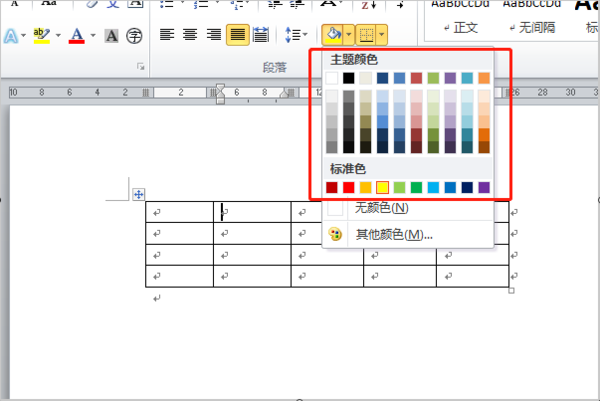Pick orange theme swatch in top row

click(484, 78)
